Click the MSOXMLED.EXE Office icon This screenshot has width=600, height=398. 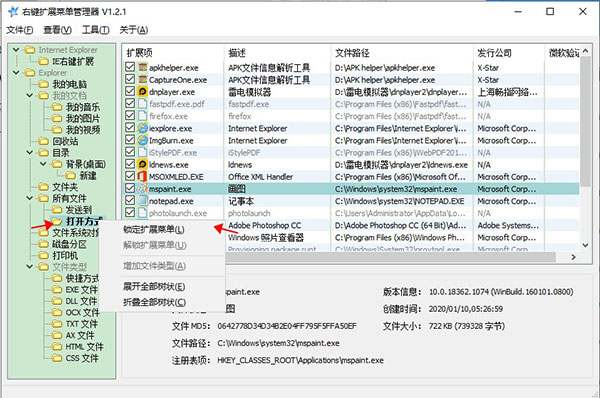(143, 176)
